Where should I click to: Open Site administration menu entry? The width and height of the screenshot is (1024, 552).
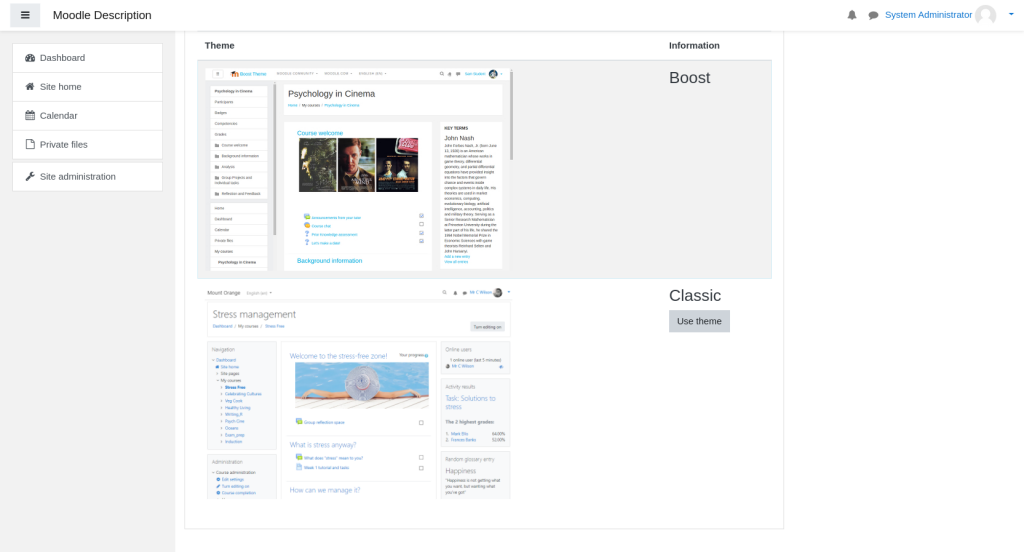click(77, 177)
